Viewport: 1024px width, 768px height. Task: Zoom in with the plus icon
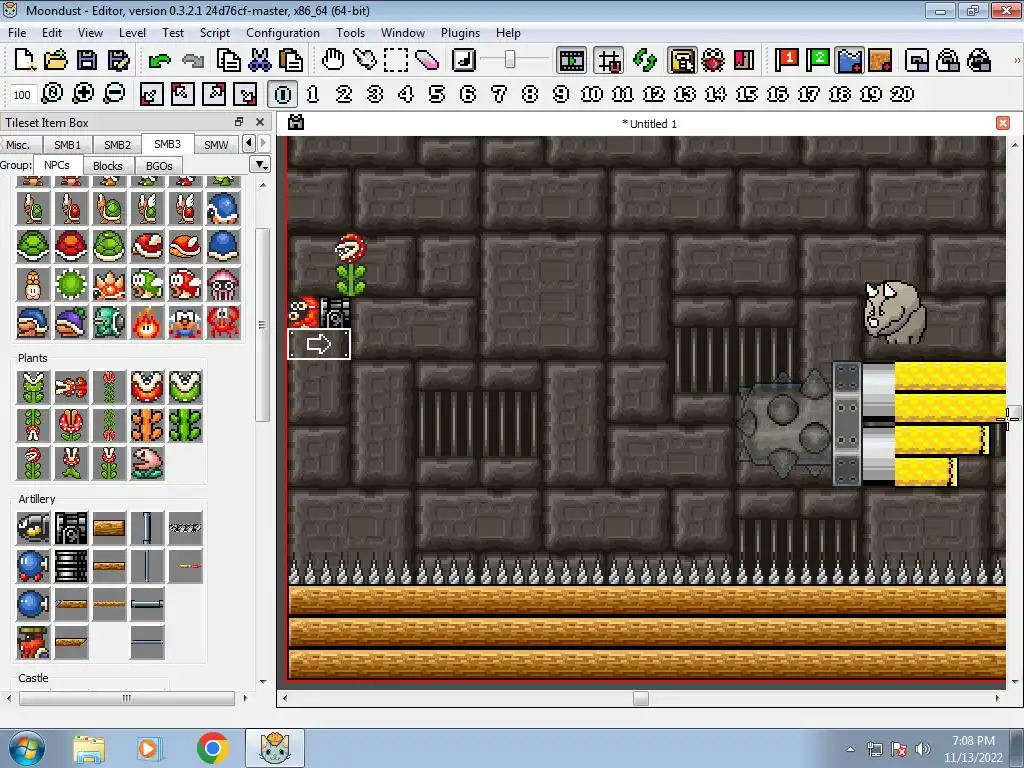pos(83,93)
